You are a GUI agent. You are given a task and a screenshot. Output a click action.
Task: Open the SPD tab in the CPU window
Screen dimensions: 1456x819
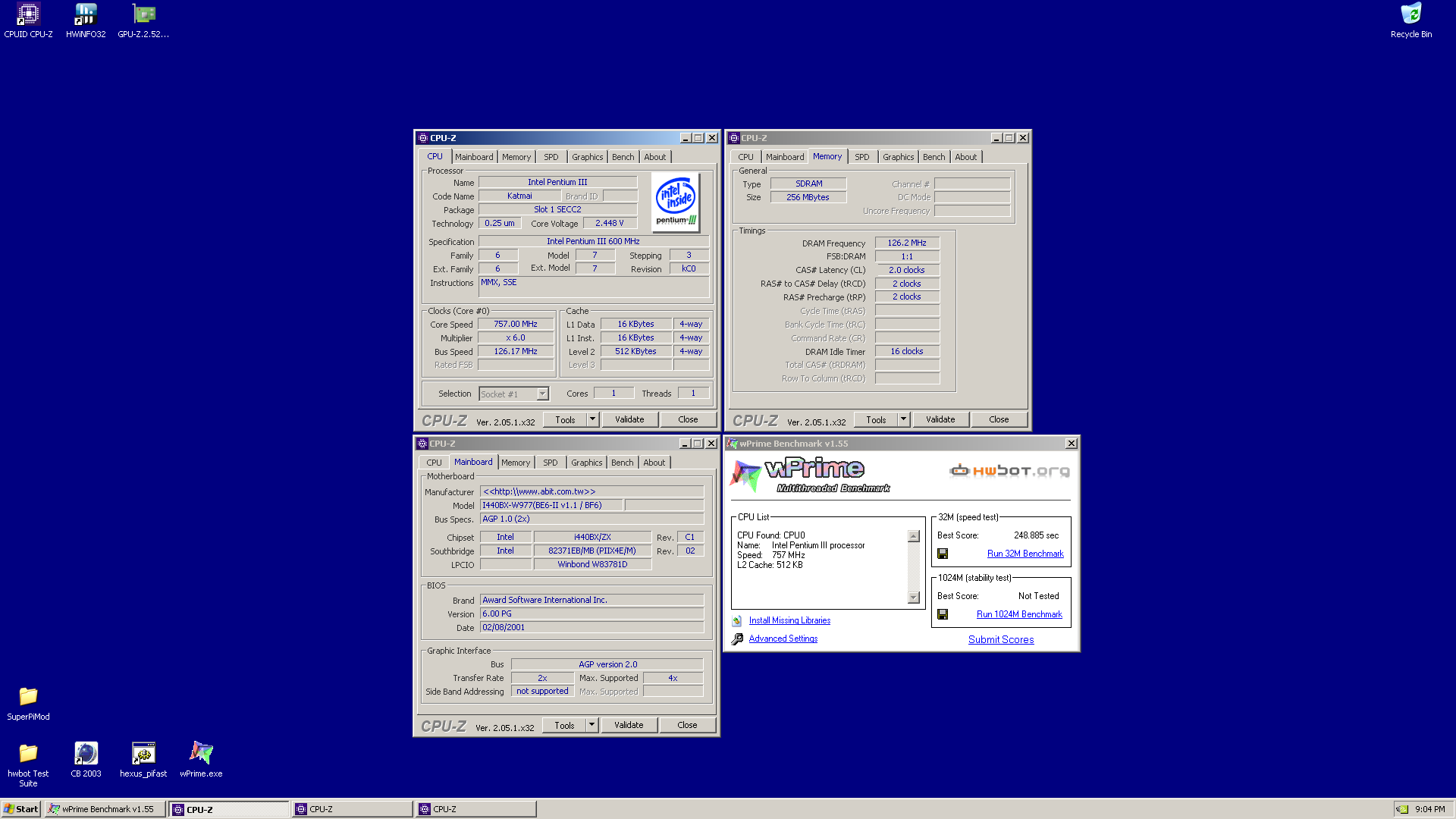(551, 157)
